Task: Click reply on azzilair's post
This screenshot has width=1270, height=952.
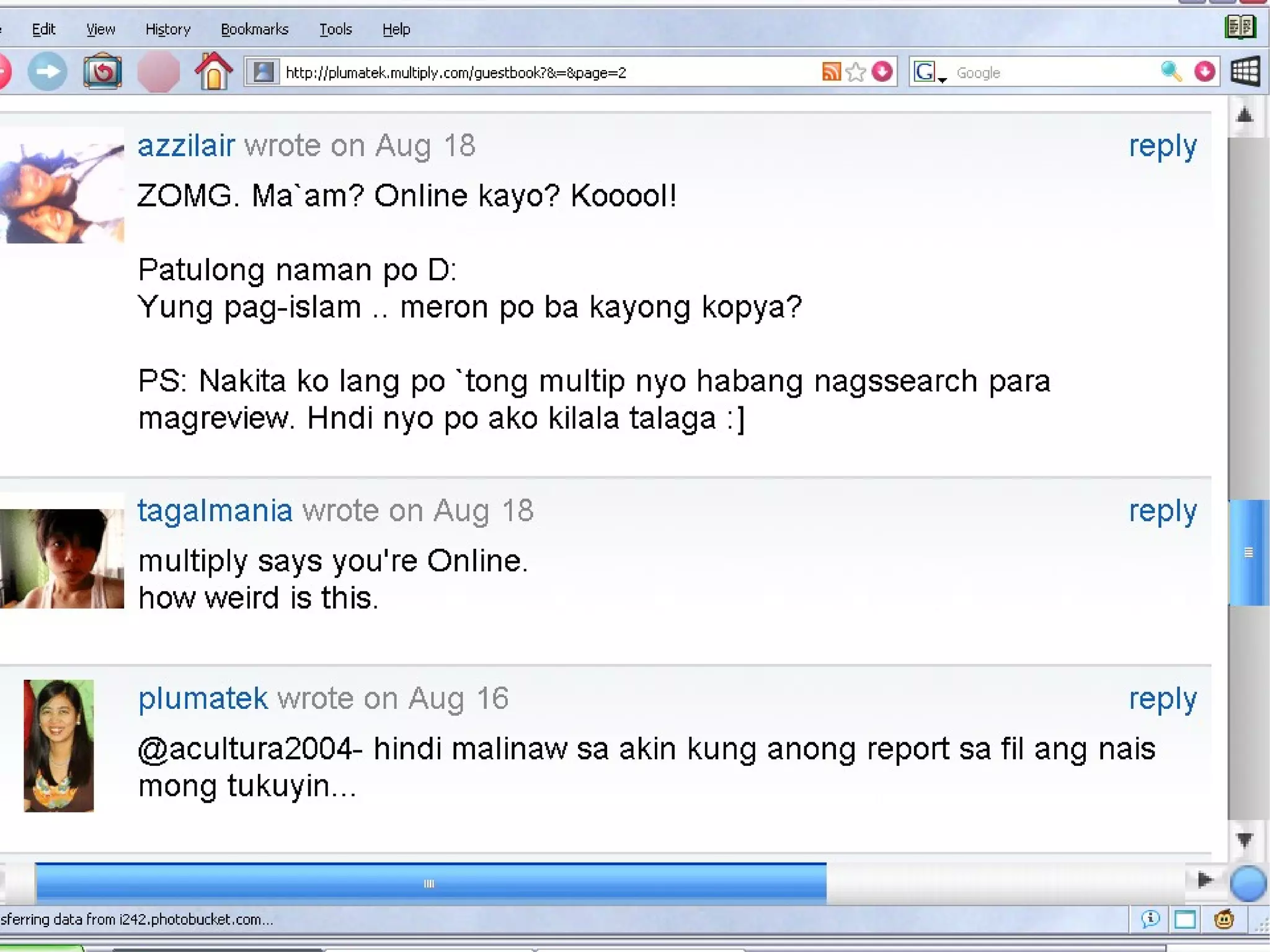Action: (x=1162, y=146)
